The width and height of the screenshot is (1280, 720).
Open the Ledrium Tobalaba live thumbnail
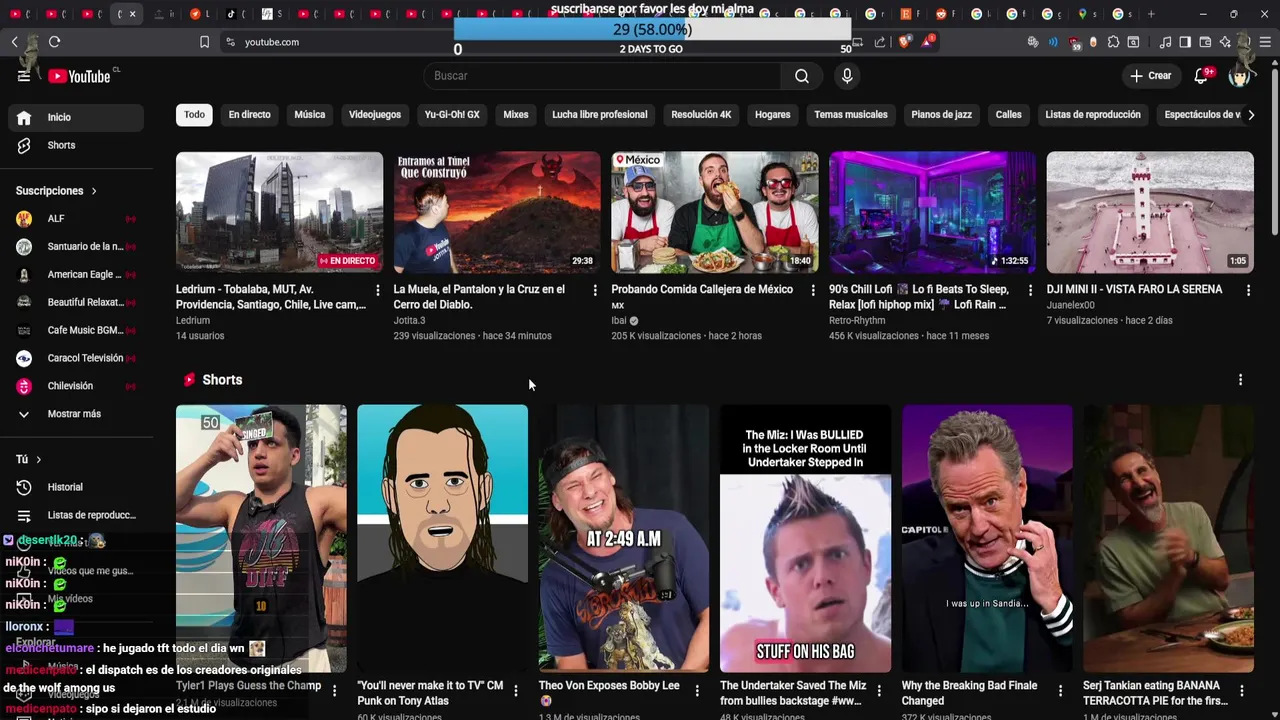coord(279,212)
